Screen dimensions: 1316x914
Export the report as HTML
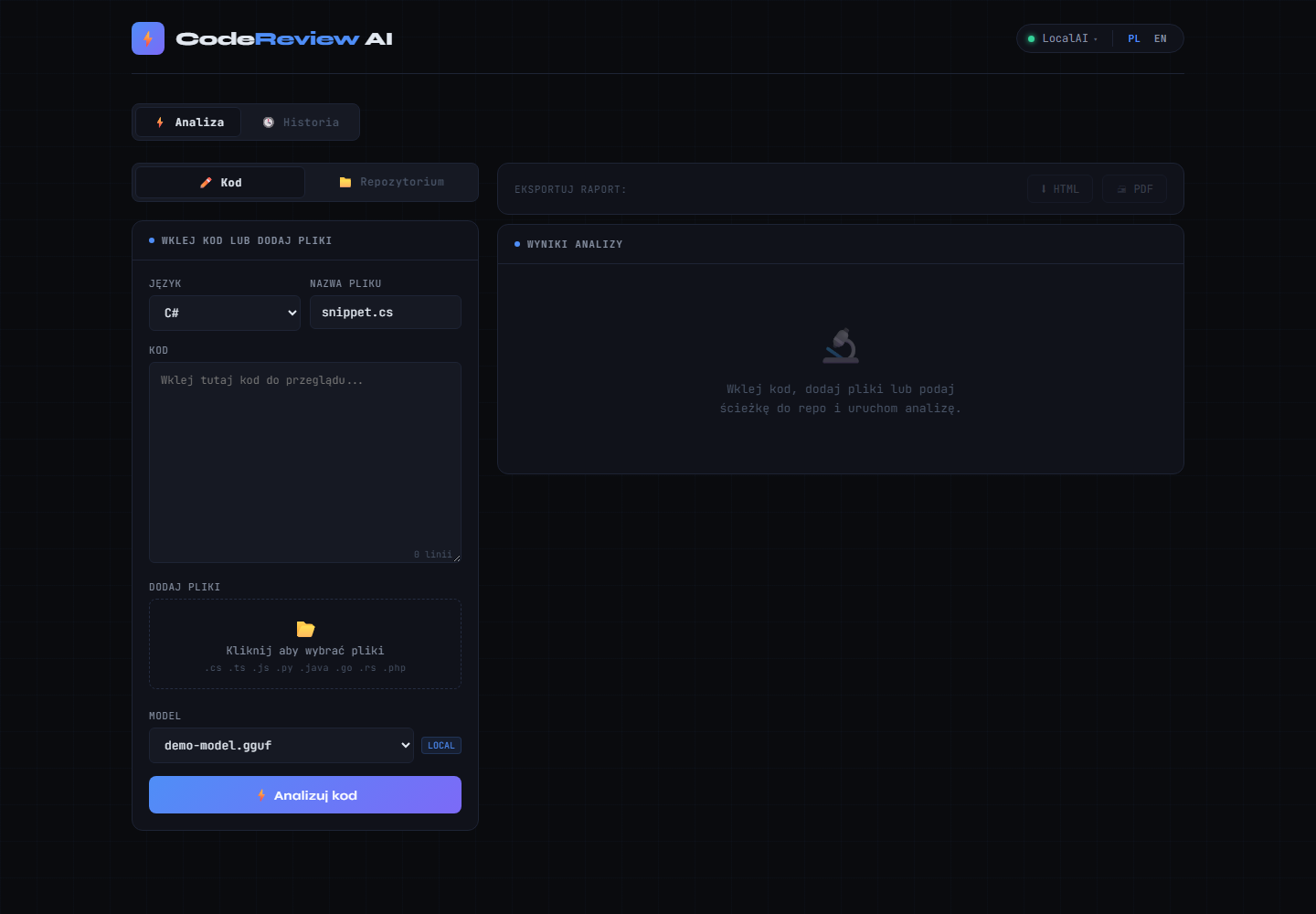tap(1060, 189)
